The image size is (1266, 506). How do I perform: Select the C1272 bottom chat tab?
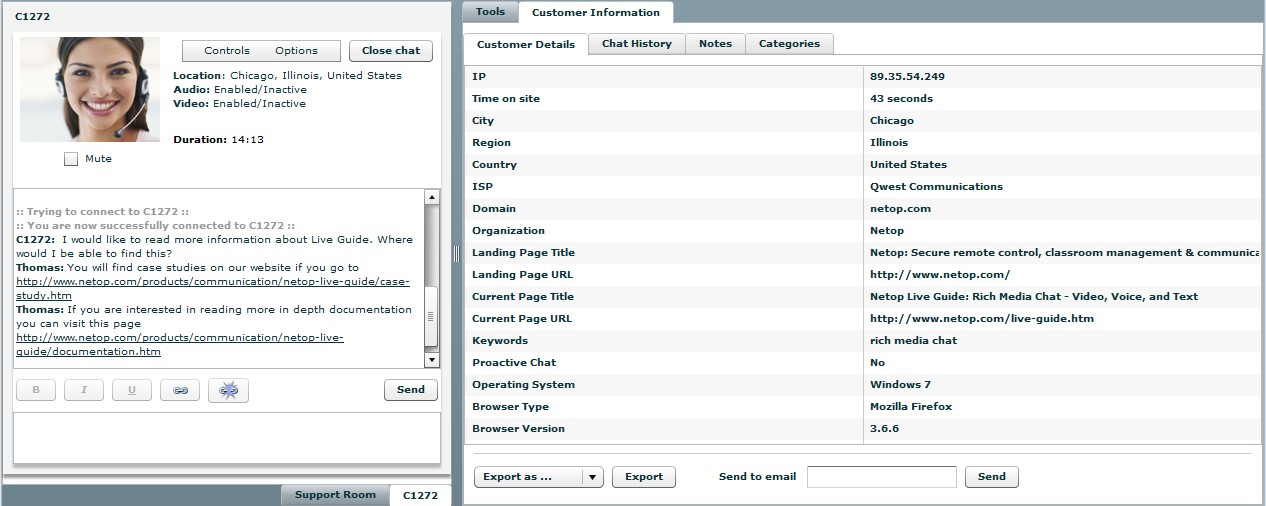[420, 495]
